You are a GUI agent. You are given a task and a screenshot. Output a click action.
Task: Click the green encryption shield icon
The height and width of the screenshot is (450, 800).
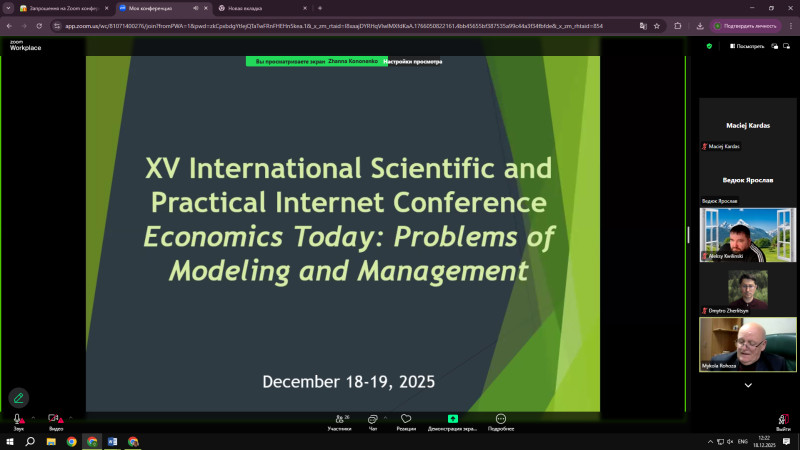pos(709,46)
